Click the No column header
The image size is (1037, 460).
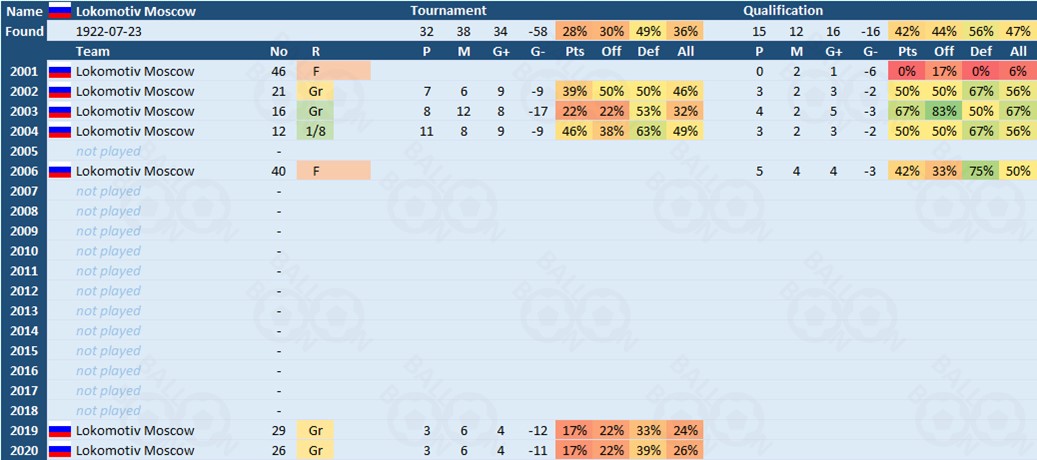pyautogui.click(x=278, y=51)
